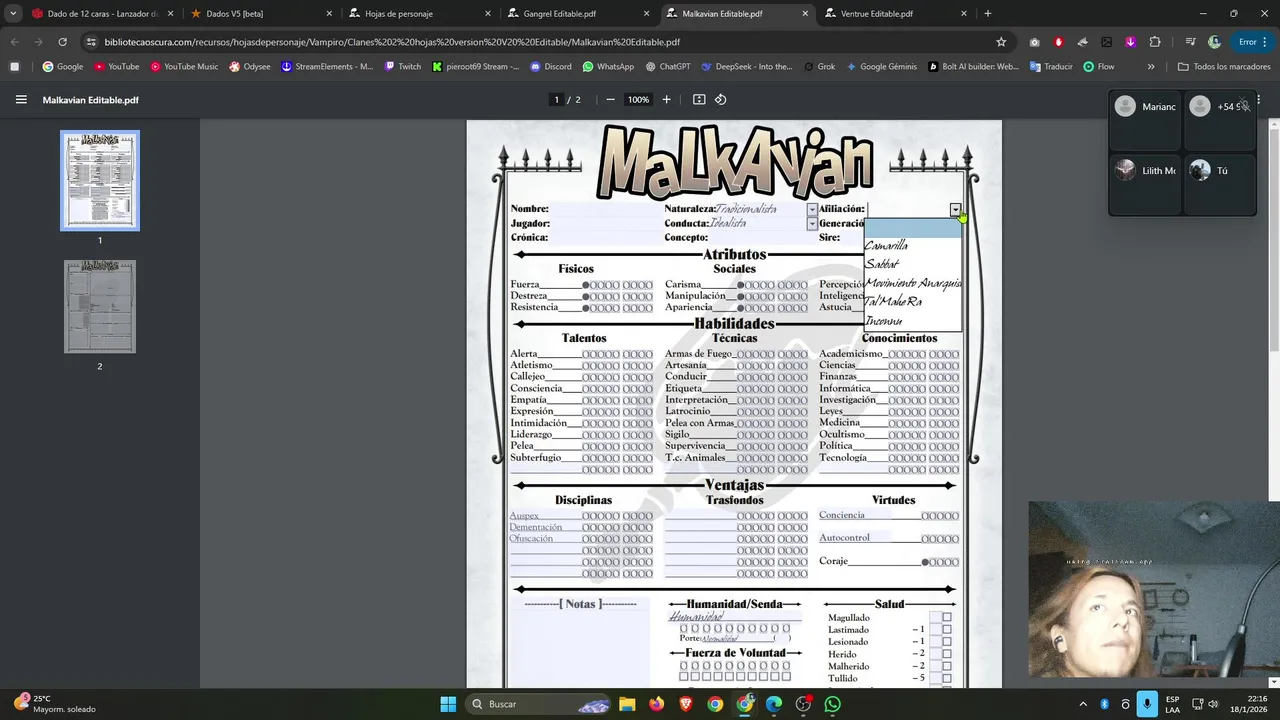Choose Inconnu from Afiliación list

[913, 321]
